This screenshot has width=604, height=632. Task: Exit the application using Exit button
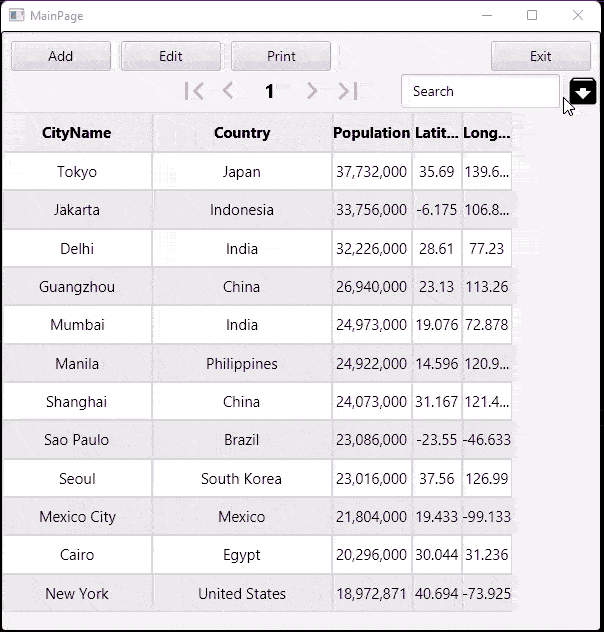541,56
